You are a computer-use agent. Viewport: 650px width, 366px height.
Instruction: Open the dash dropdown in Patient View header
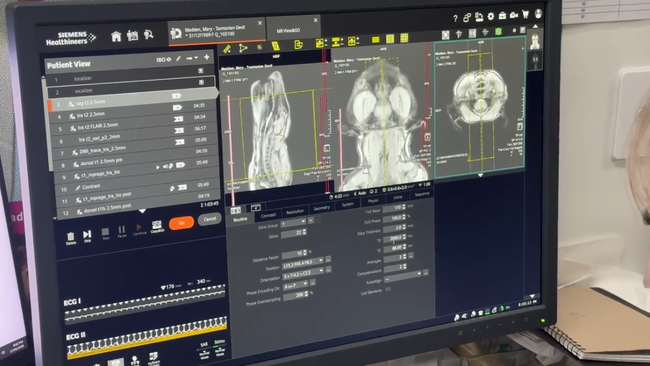pos(192,58)
